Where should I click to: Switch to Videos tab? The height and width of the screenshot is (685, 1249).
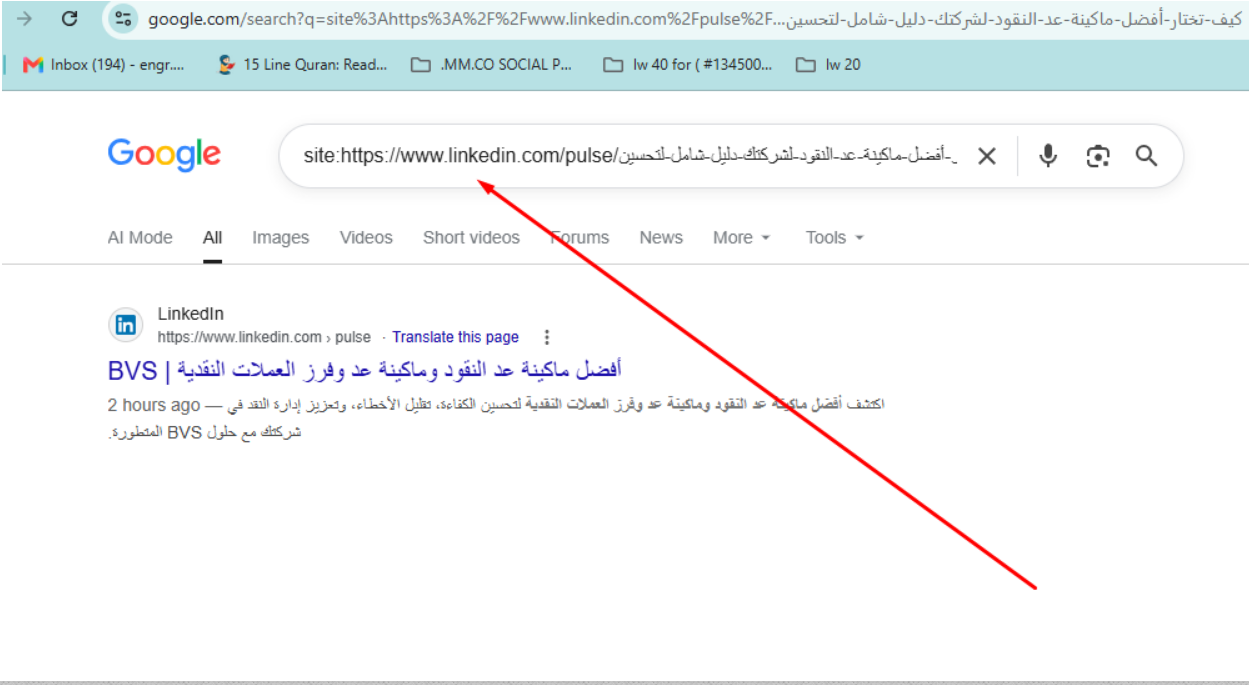coord(366,238)
